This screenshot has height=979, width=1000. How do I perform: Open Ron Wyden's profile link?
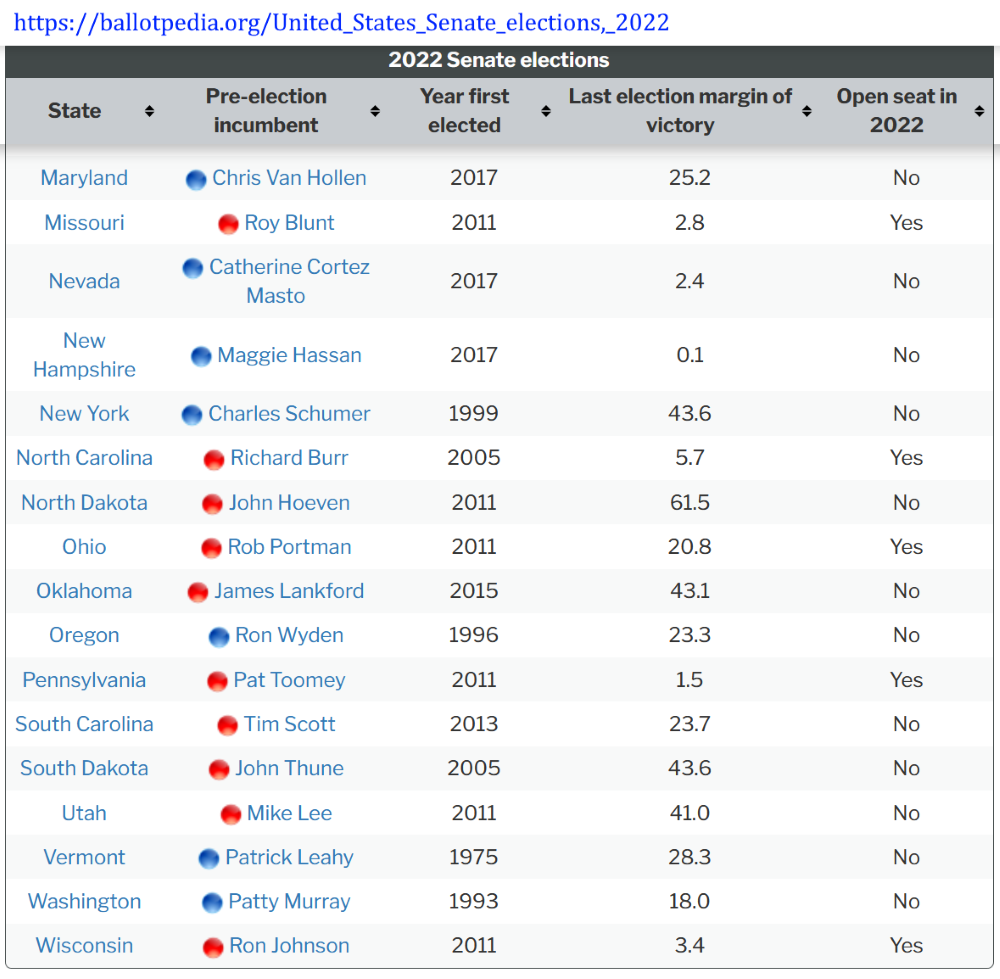pos(289,635)
